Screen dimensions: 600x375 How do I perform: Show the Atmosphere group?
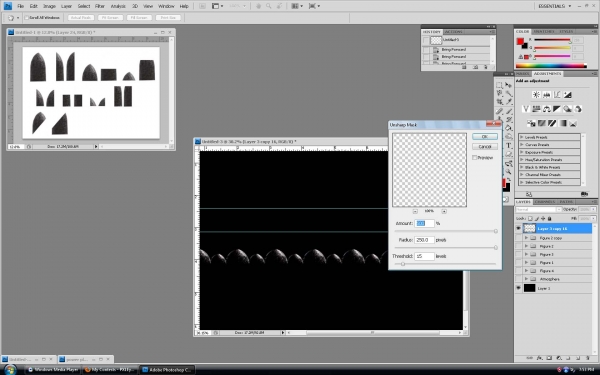[518, 279]
